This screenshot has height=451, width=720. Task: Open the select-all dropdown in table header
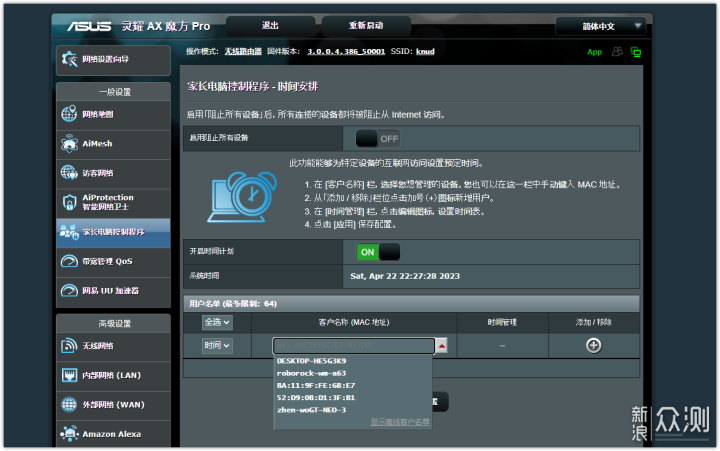(217, 322)
